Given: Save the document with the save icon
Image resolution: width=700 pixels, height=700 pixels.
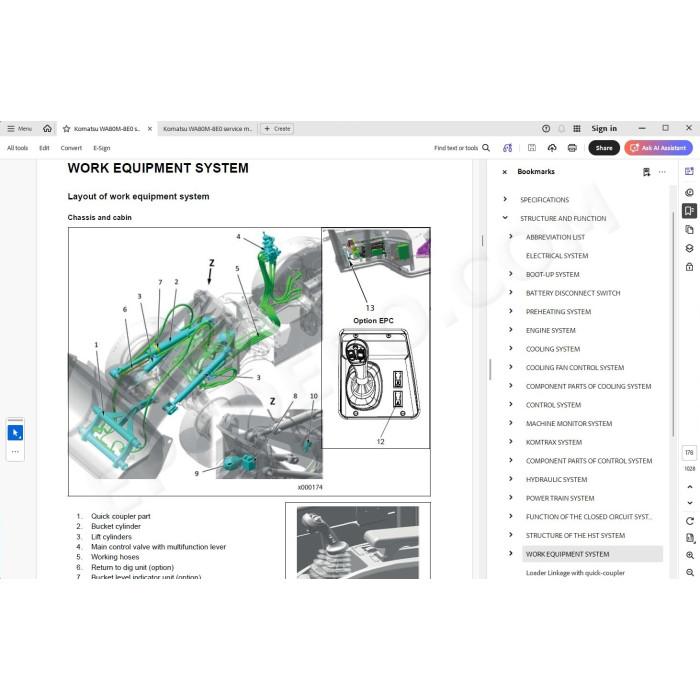Looking at the screenshot, I should (532, 148).
